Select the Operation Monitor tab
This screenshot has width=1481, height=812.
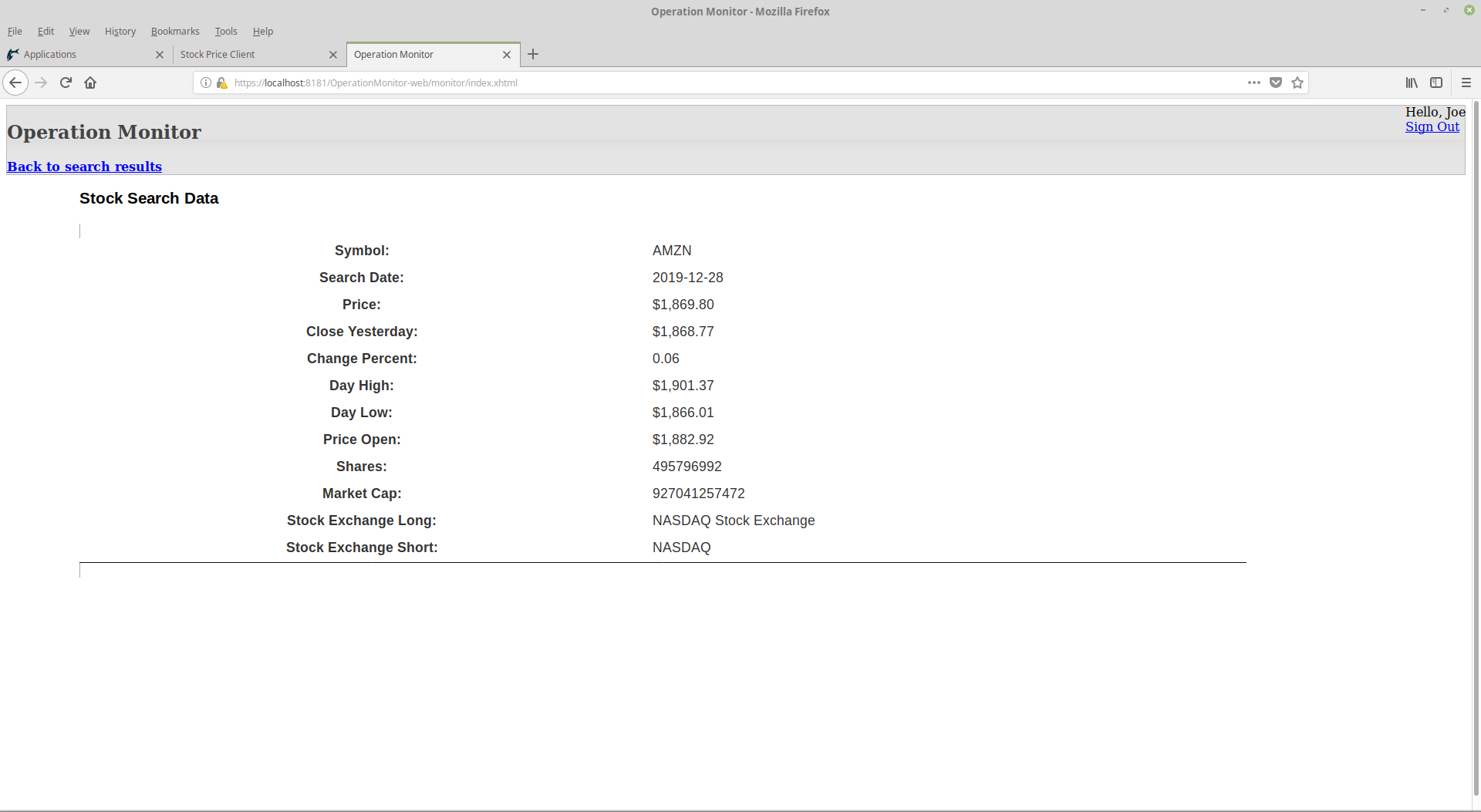tap(434, 55)
